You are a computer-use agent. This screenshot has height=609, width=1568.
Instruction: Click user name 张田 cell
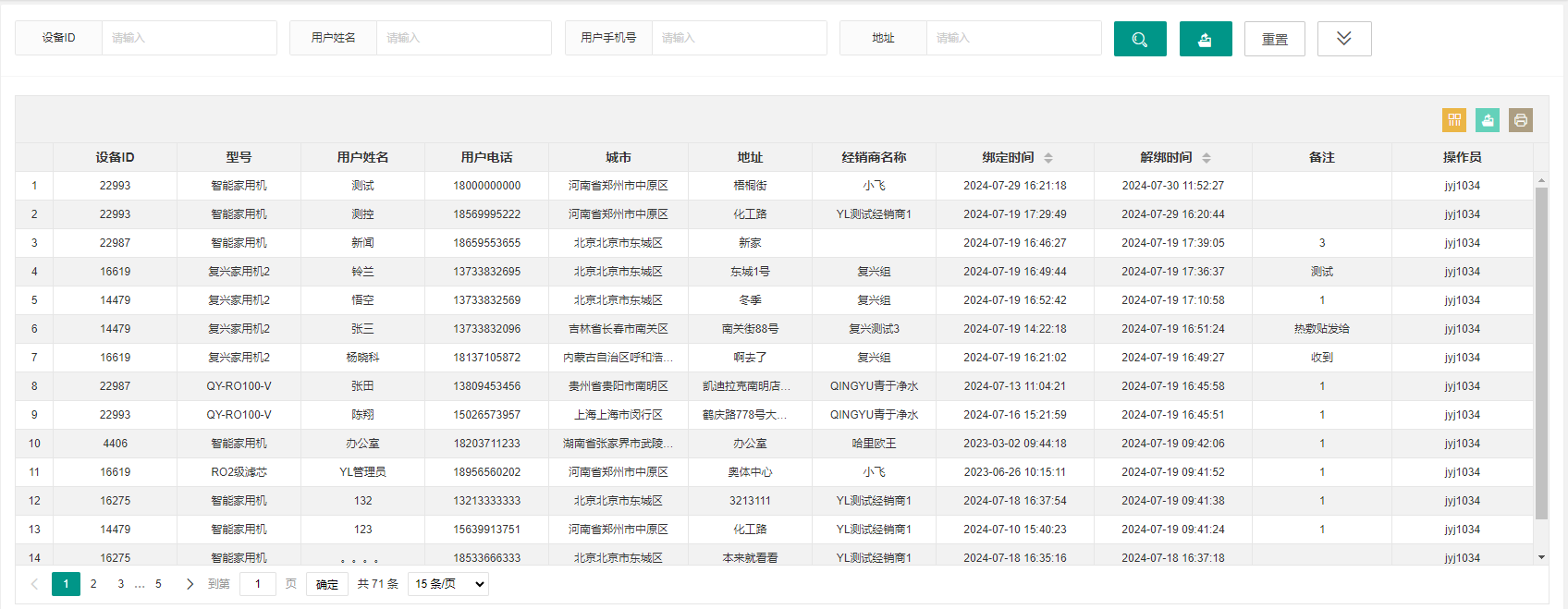pos(362,386)
